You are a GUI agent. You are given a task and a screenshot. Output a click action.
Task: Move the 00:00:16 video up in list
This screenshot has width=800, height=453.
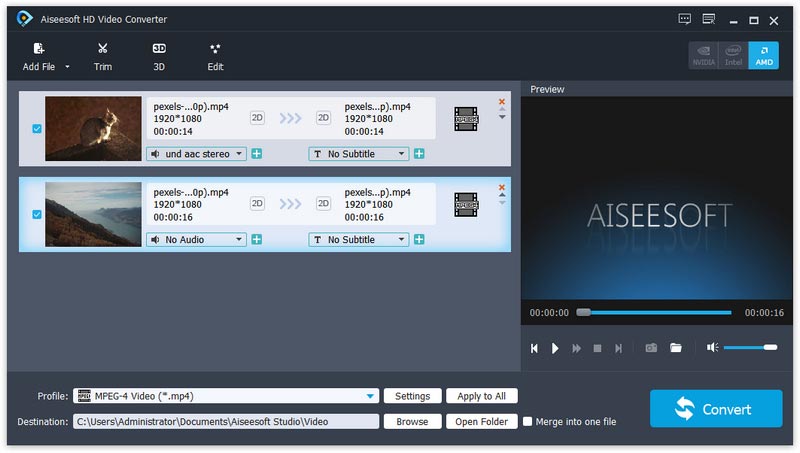502,195
